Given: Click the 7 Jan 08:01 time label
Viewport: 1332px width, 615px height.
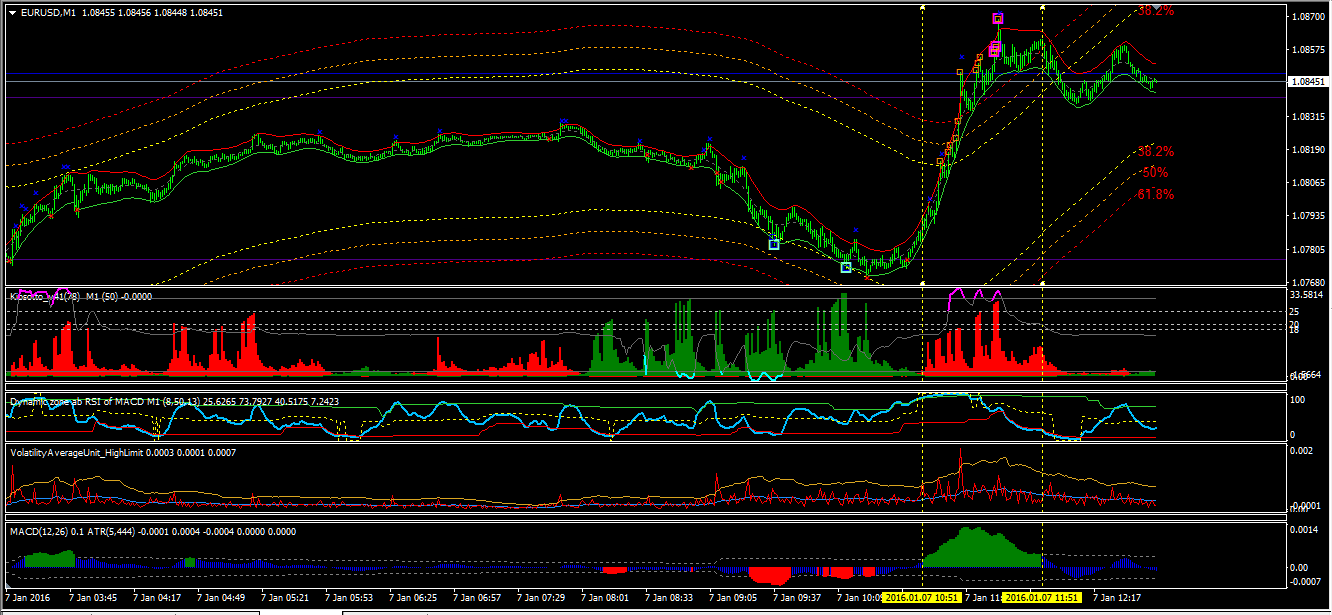Looking at the screenshot, I should click(605, 597).
